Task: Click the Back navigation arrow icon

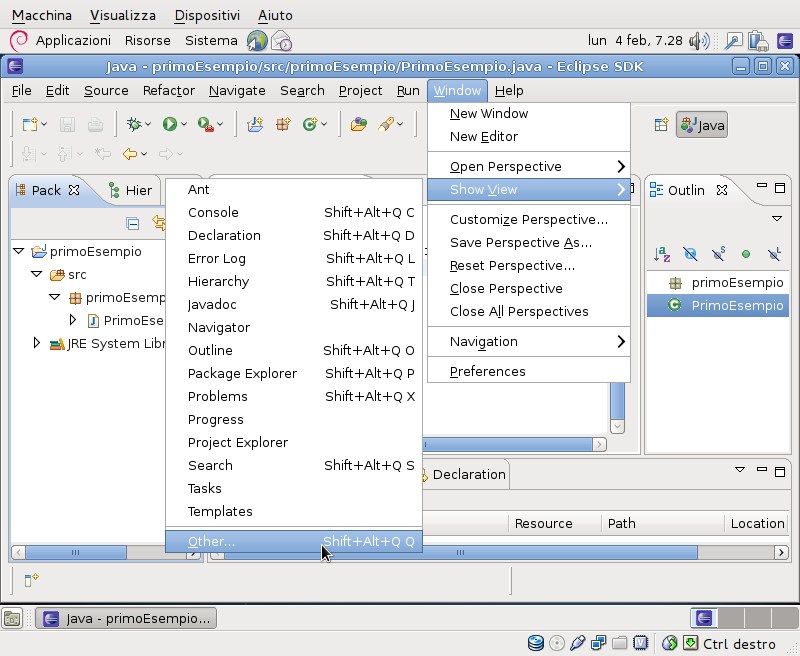Action: 130,154
